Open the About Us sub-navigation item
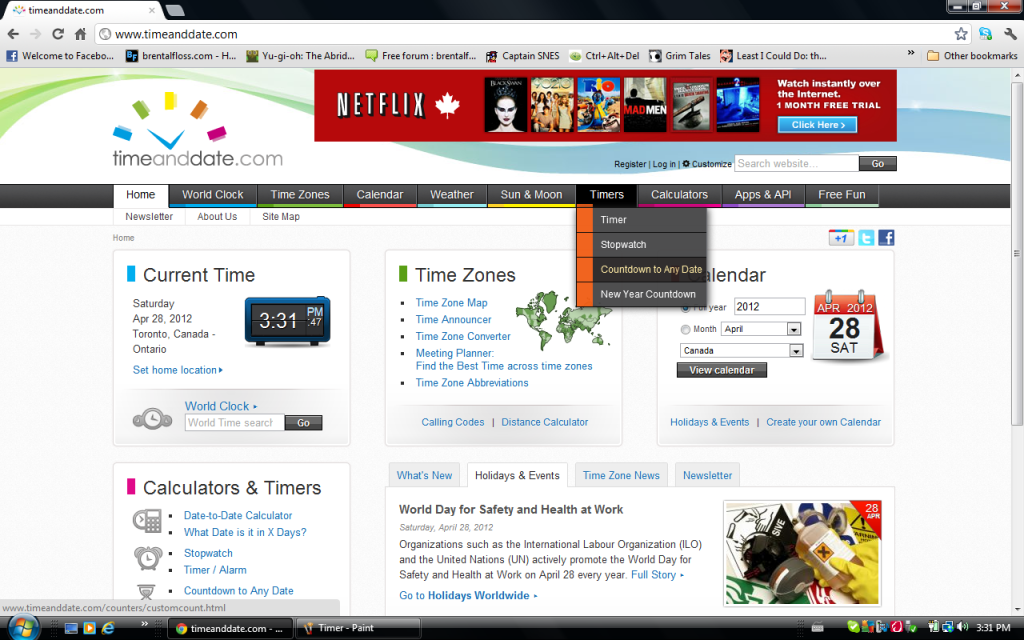The image size is (1024, 640). tap(217, 217)
